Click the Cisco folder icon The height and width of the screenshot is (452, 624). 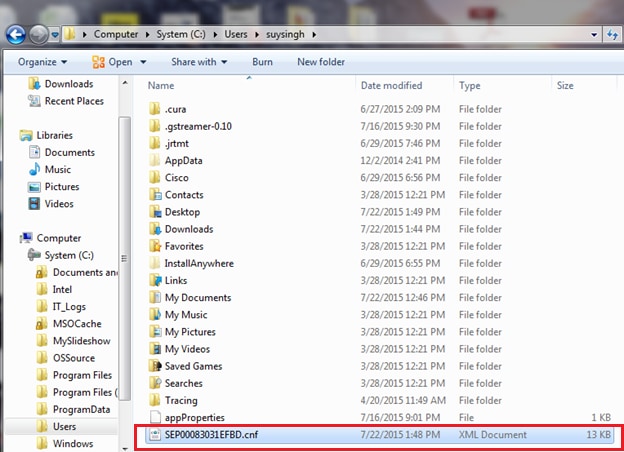tap(154, 177)
